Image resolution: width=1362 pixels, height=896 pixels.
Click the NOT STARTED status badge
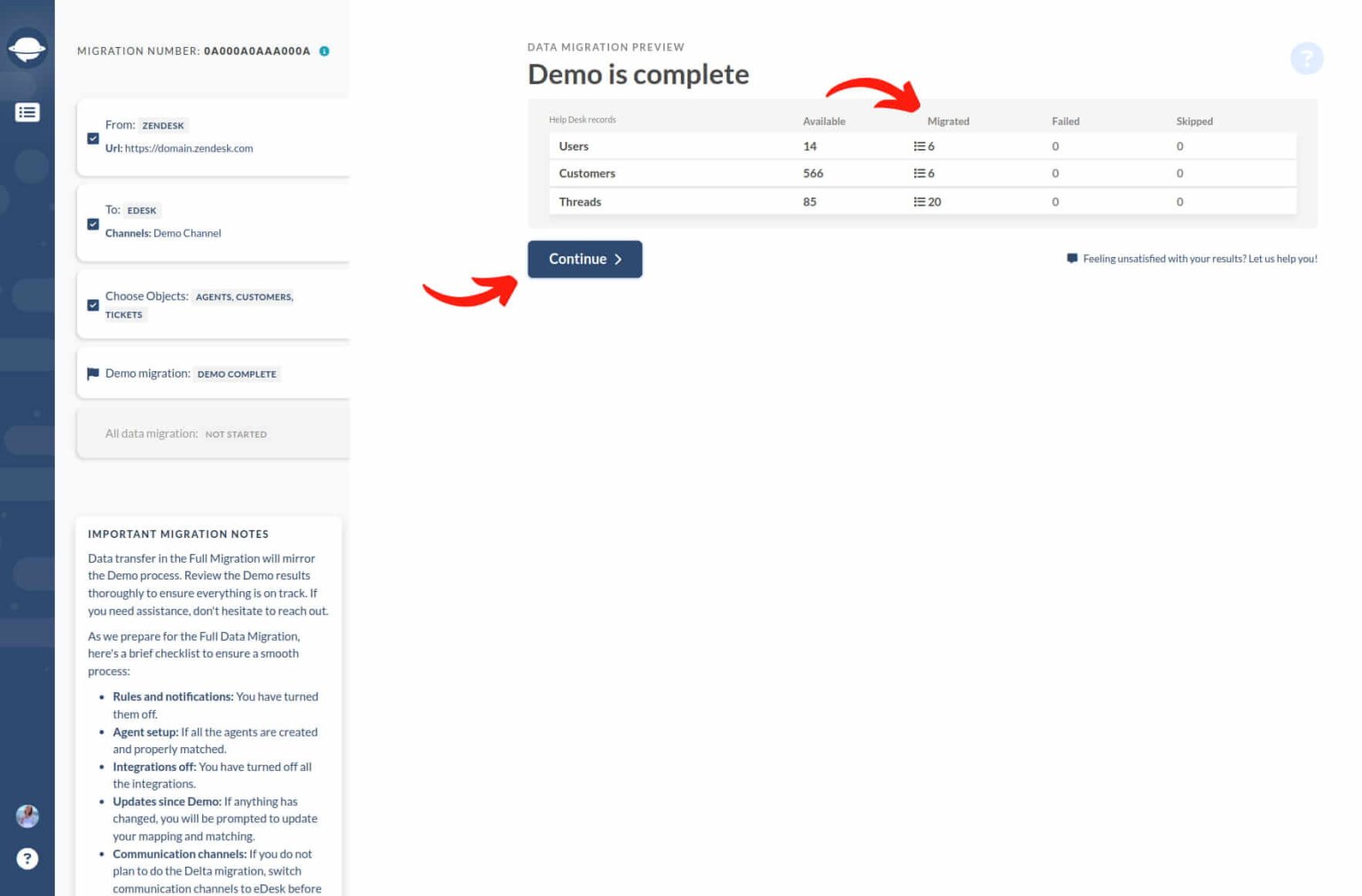pyautogui.click(x=236, y=434)
